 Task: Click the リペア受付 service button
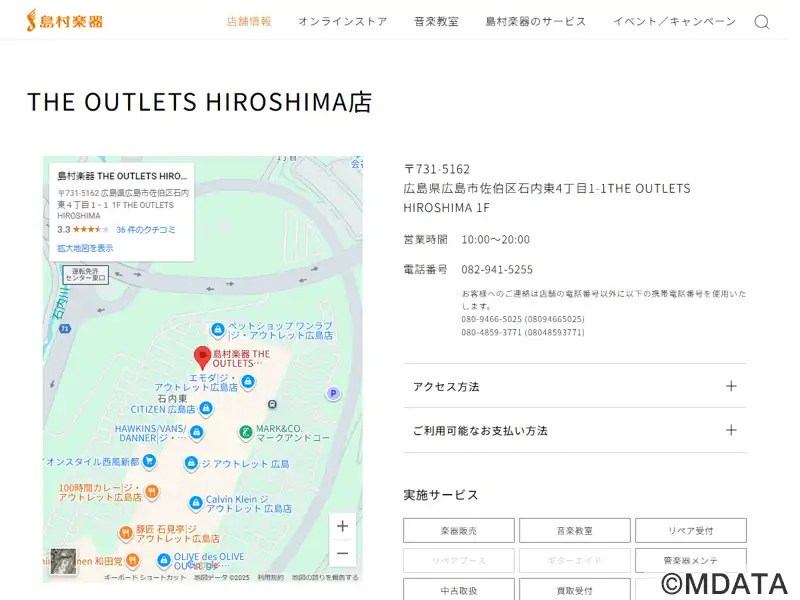point(691,531)
